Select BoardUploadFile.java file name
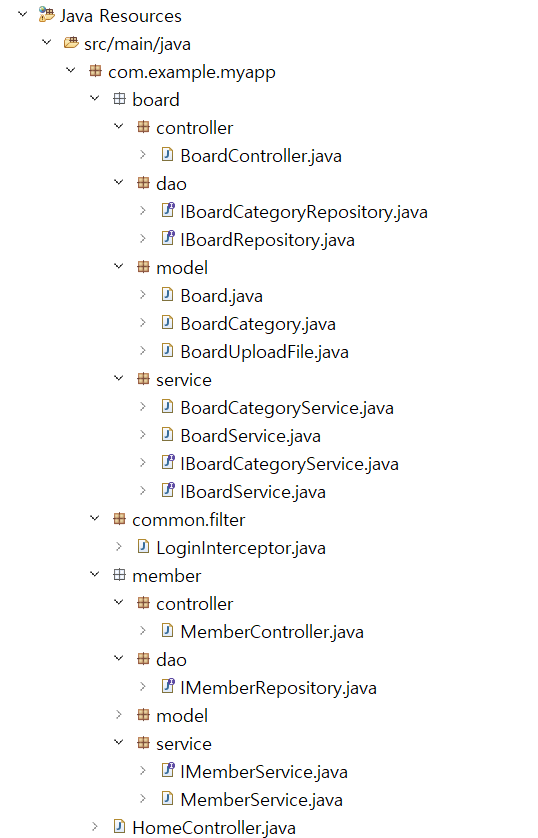The image size is (538, 838). (264, 352)
